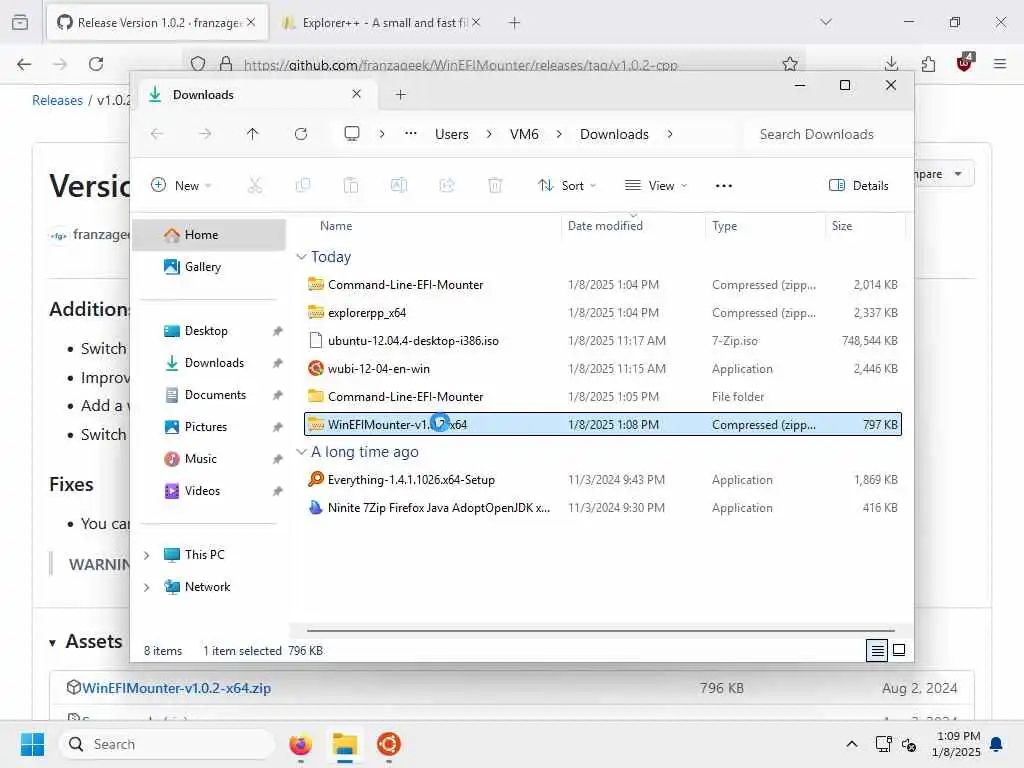Open the hidden path ellipsis in address bar
This screenshot has width=1024, height=768.
(x=411, y=133)
